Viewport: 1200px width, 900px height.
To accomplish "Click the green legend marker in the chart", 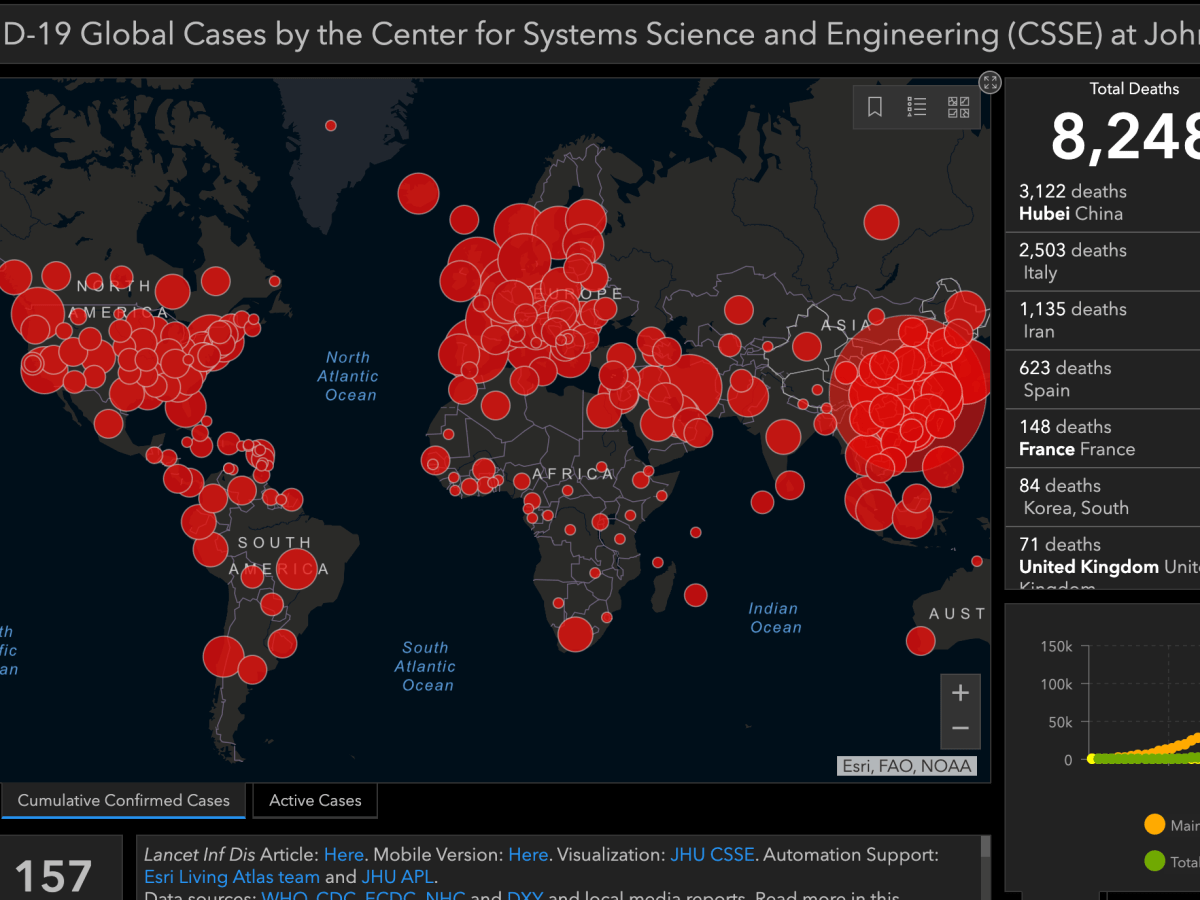I will click(1154, 861).
